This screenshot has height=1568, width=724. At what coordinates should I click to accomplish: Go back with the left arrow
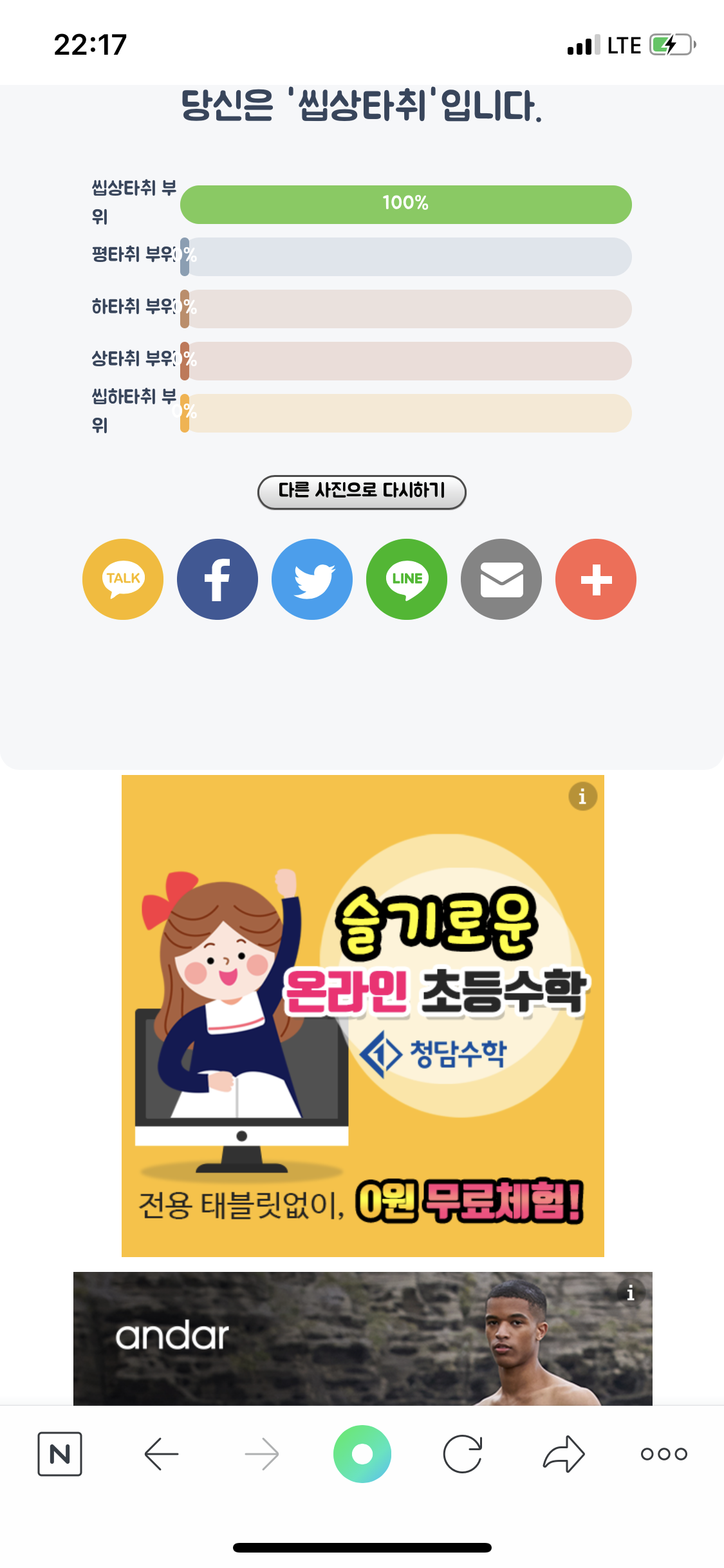coord(161,1454)
